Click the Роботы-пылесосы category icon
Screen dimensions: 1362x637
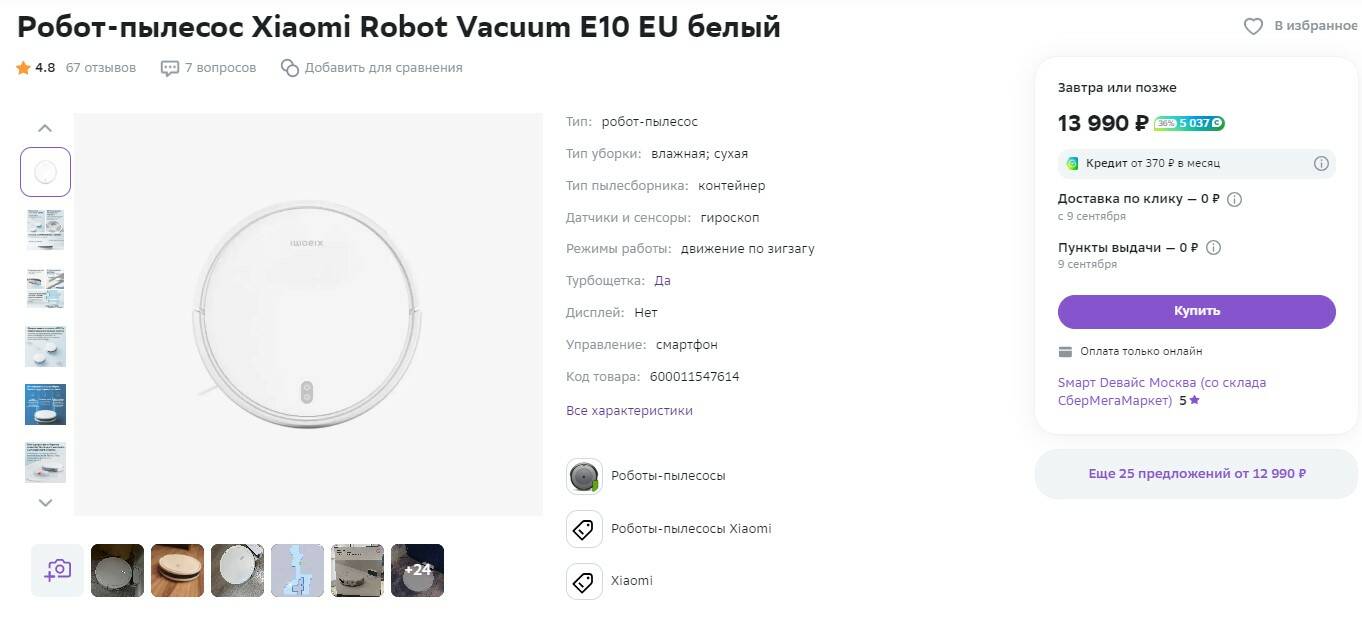(x=584, y=475)
